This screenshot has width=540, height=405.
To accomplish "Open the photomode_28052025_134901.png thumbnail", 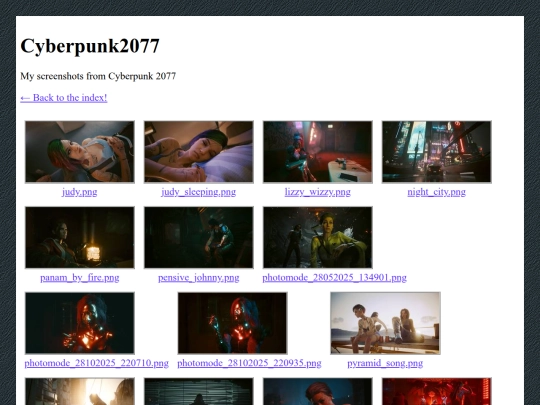I will (318, 237).
